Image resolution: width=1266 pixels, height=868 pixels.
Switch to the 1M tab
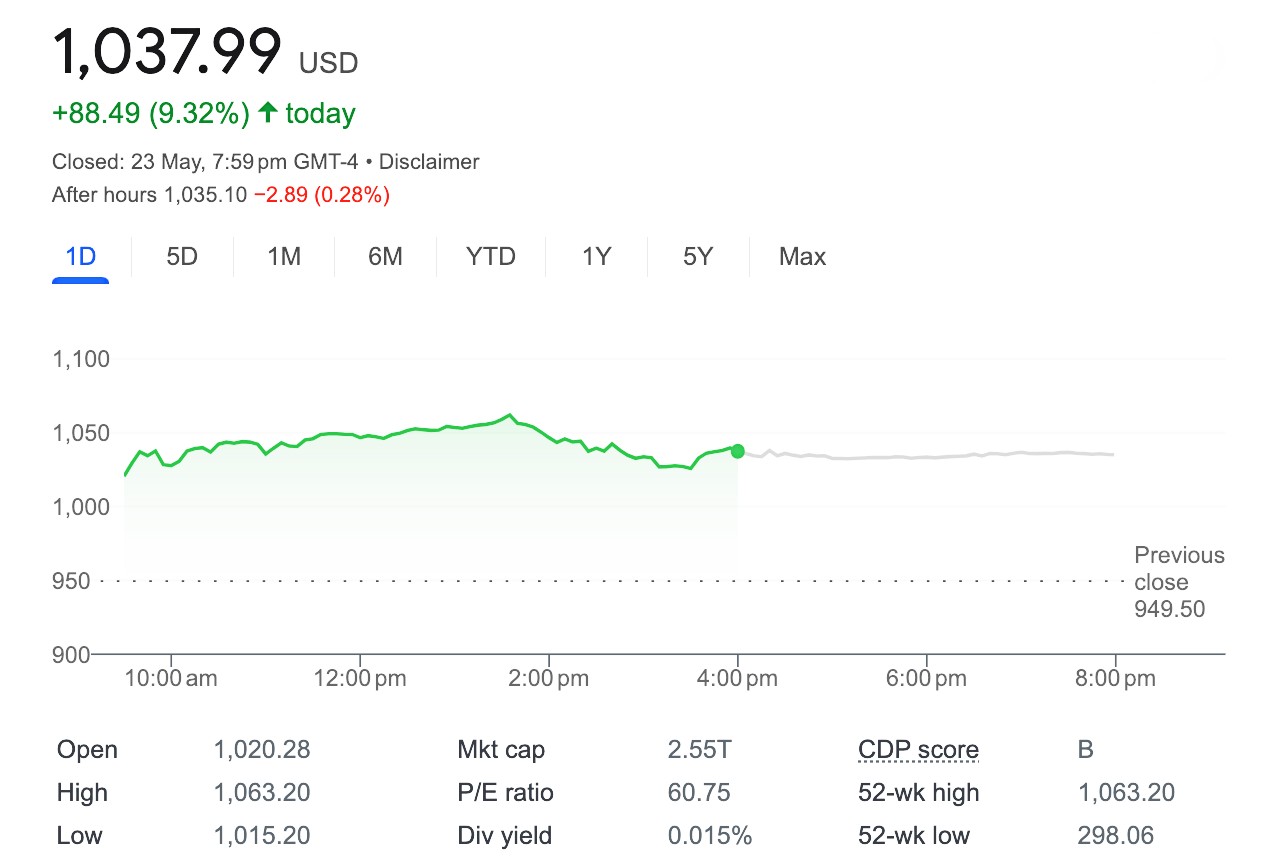pyautogui.click(x=284, y=257)
